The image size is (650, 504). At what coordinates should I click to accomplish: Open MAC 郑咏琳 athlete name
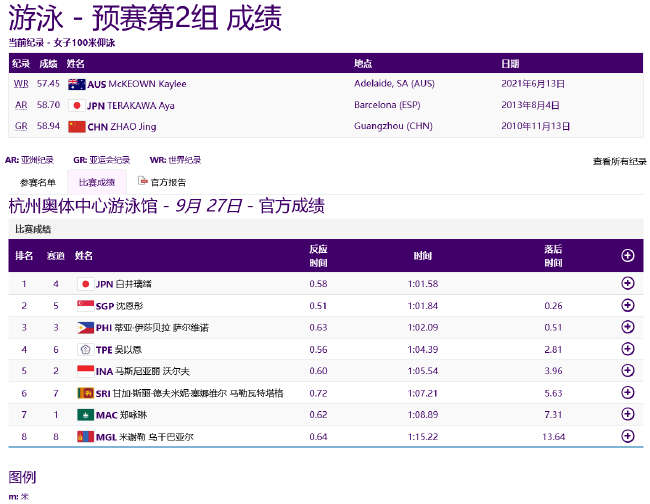[x=121, y=415]
